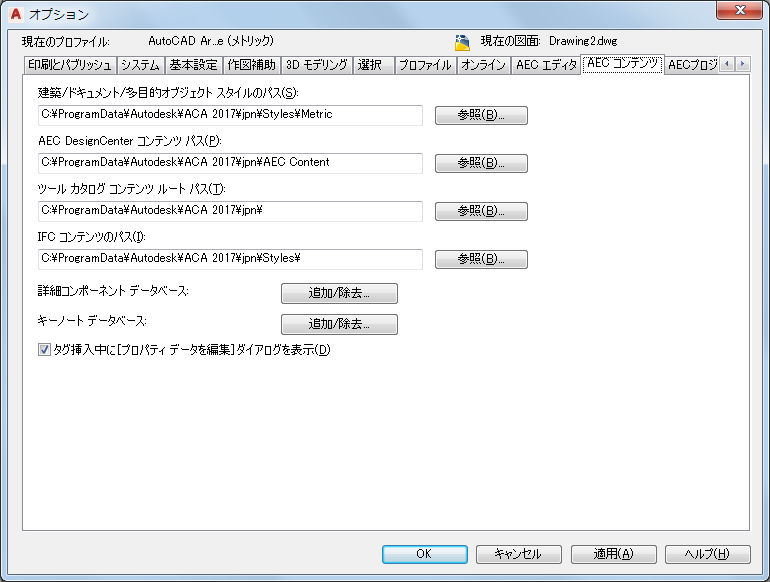Click the current drawing file icon
Image resolution: width=770 pixels, height=582 pixels.
(462, 42)
